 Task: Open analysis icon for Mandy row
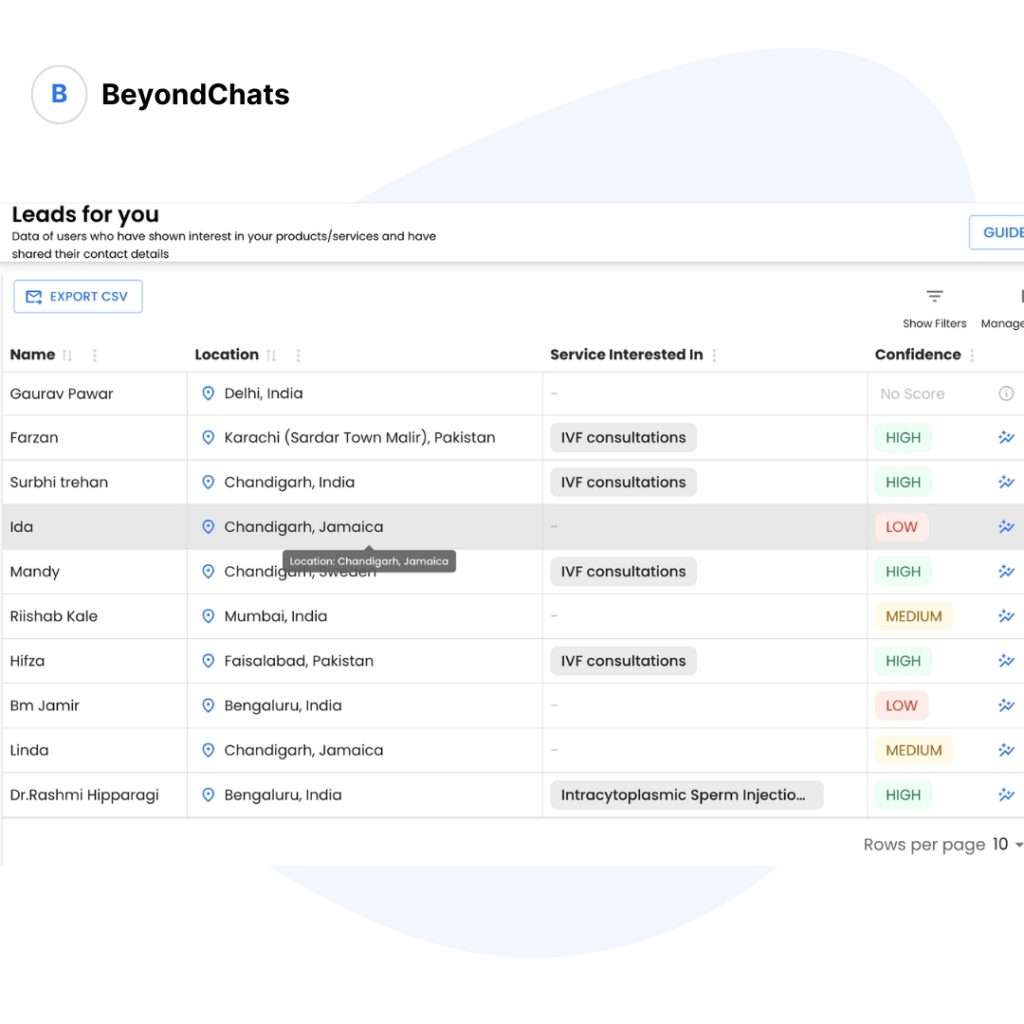pyautogui.click(x=1006, y=571)
